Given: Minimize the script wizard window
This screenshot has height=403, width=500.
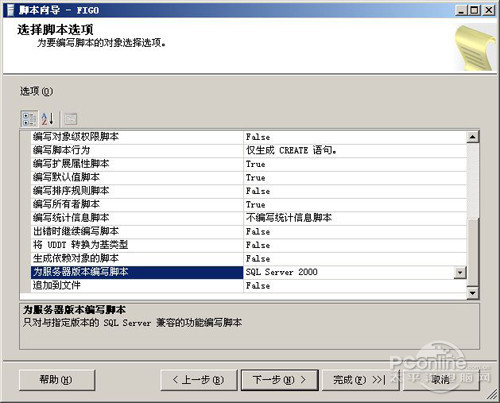Looking at the screenshot, I should click(x=461, y=10).
